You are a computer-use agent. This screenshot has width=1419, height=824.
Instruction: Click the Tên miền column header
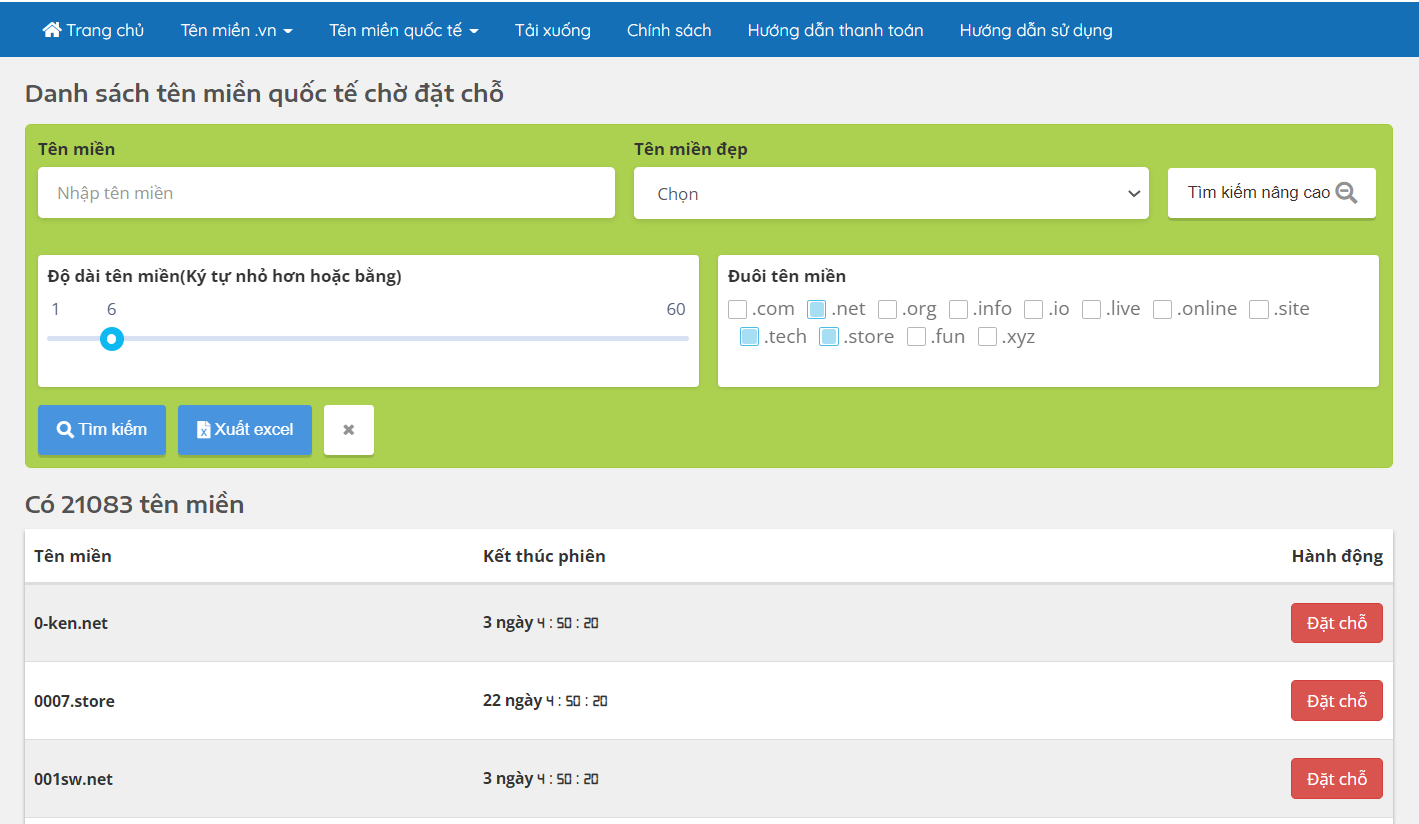[x=73, y=556]
